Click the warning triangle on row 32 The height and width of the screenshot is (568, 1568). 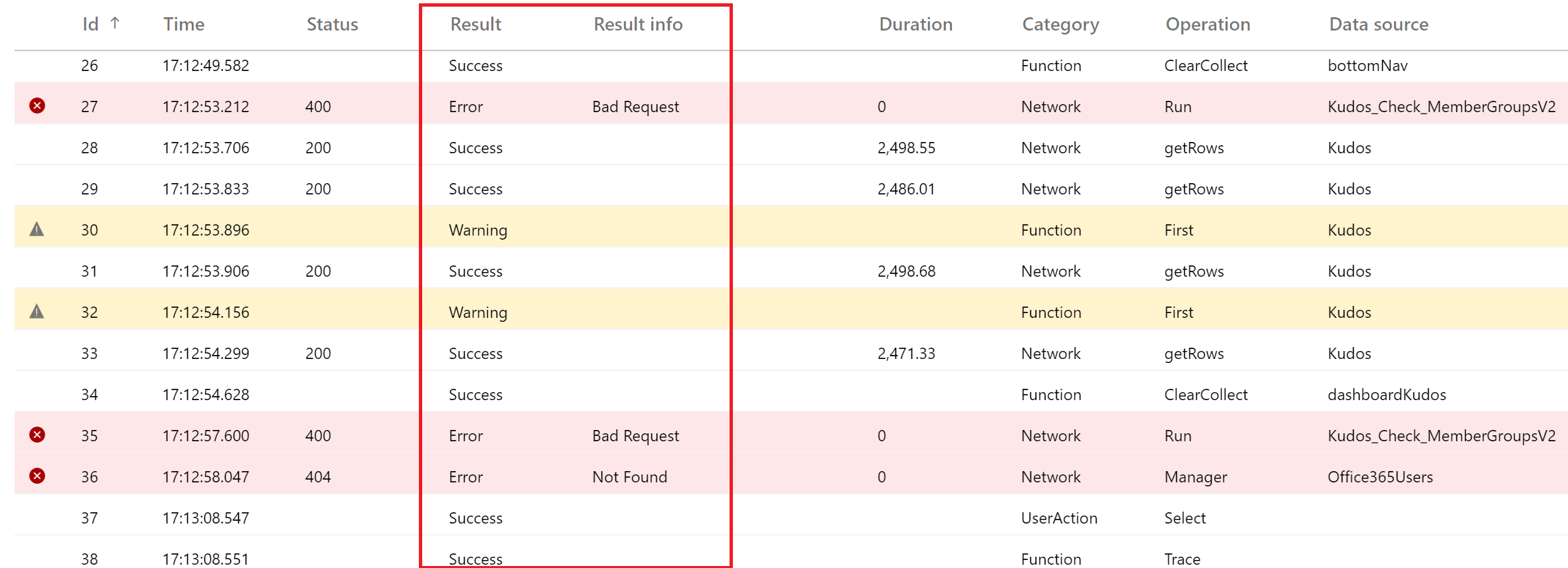pos(37,312)
